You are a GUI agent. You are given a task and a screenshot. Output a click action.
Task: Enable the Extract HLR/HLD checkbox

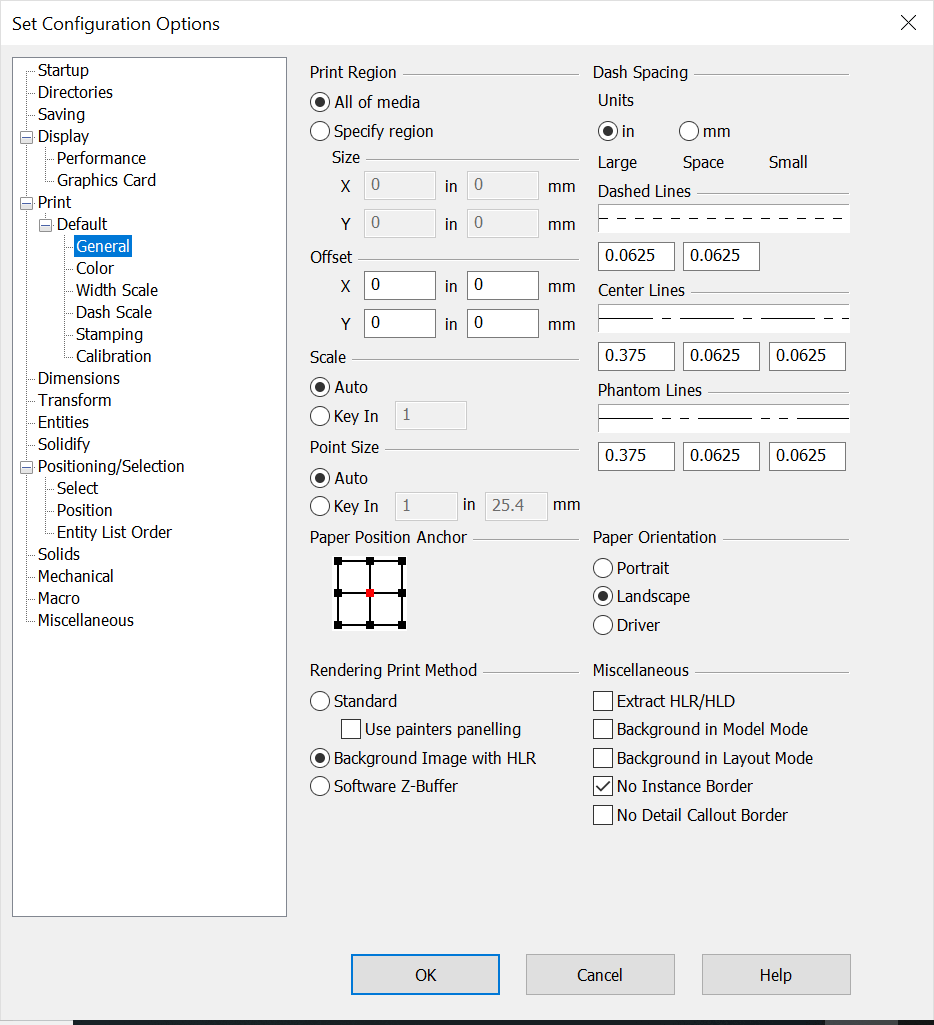pos(602,701)
